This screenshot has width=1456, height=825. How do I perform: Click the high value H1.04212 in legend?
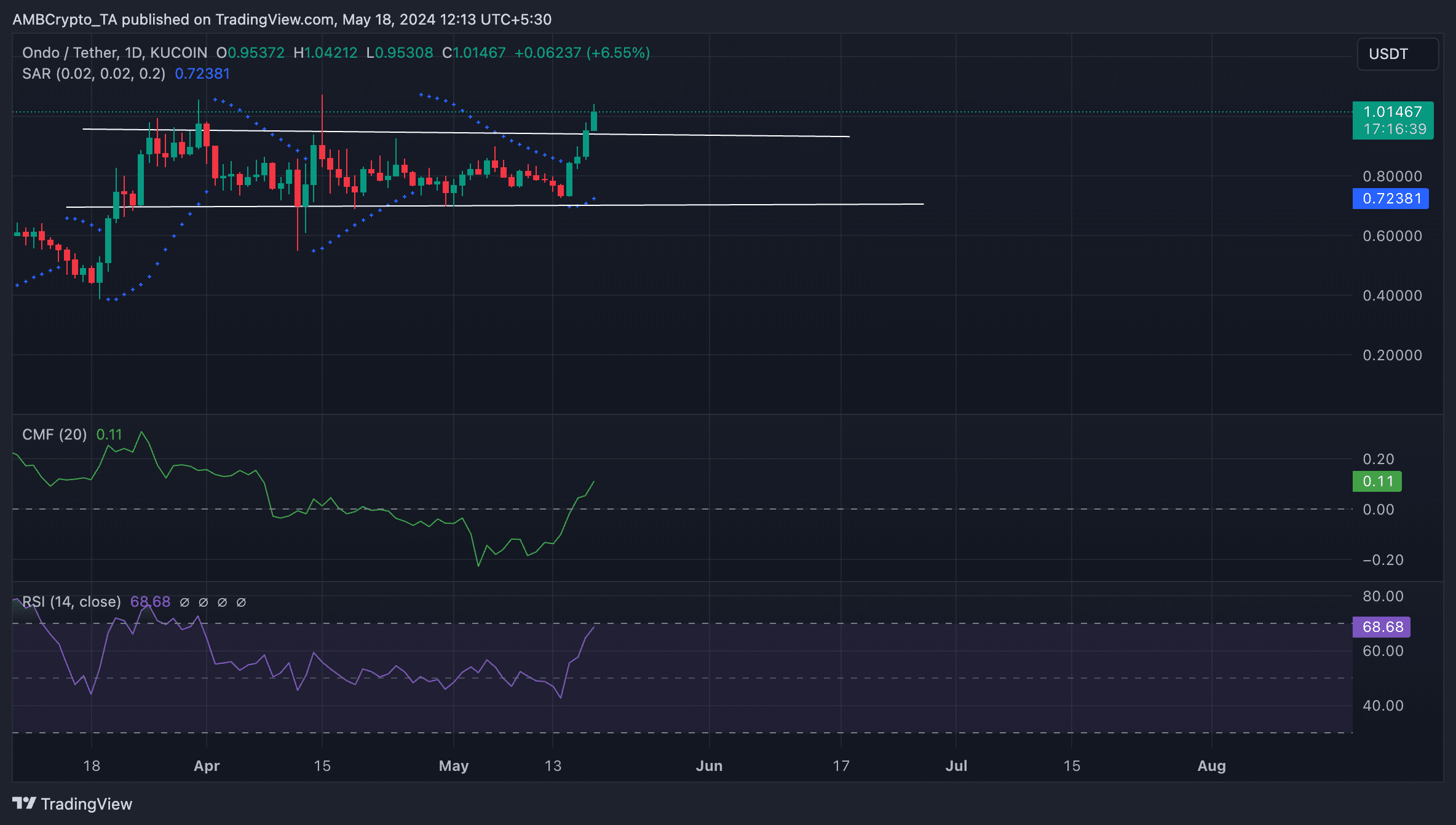click(x=325, y=53)
